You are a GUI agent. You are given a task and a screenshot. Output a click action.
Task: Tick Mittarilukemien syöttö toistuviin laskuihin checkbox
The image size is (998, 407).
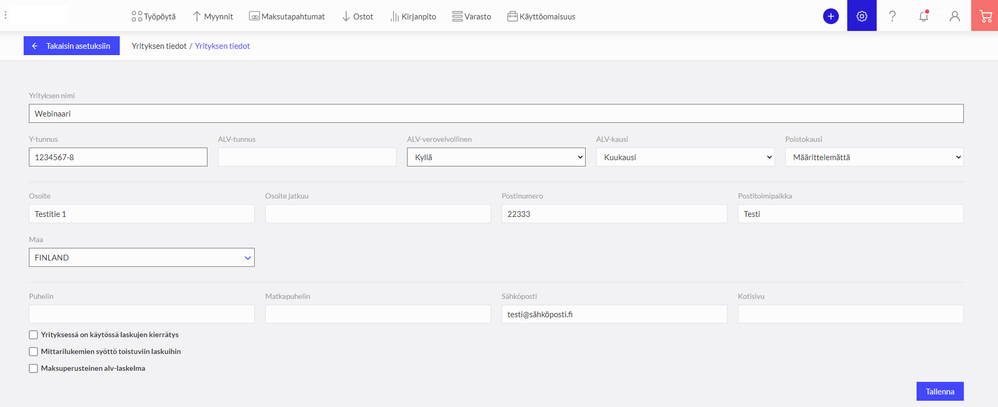click(33, 351)
